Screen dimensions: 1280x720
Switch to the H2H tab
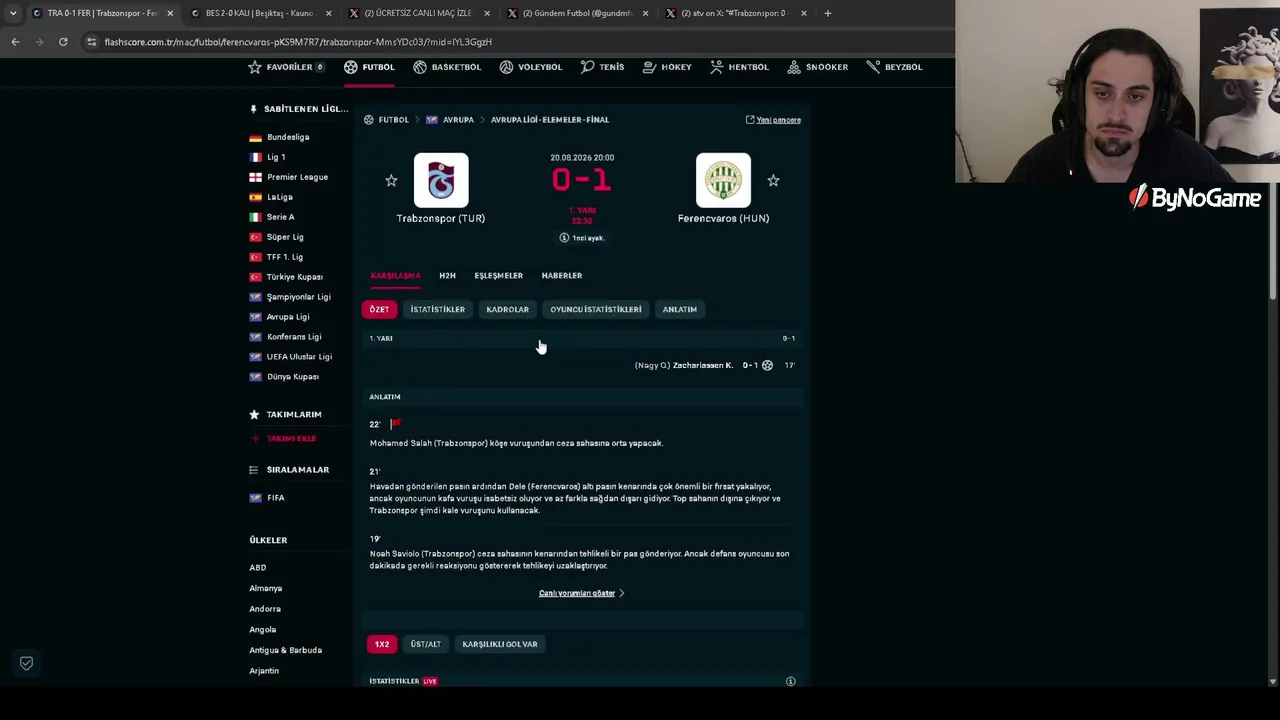click(447, 276)
